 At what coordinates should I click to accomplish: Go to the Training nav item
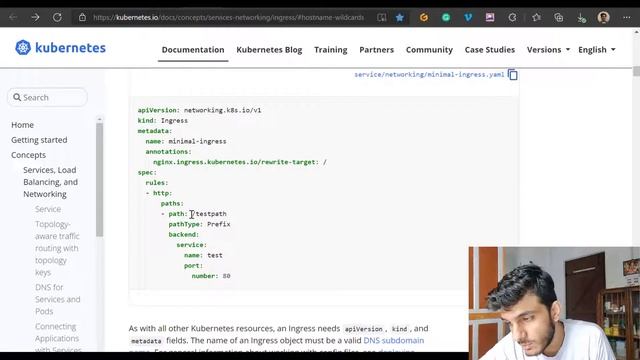(331, 50)
